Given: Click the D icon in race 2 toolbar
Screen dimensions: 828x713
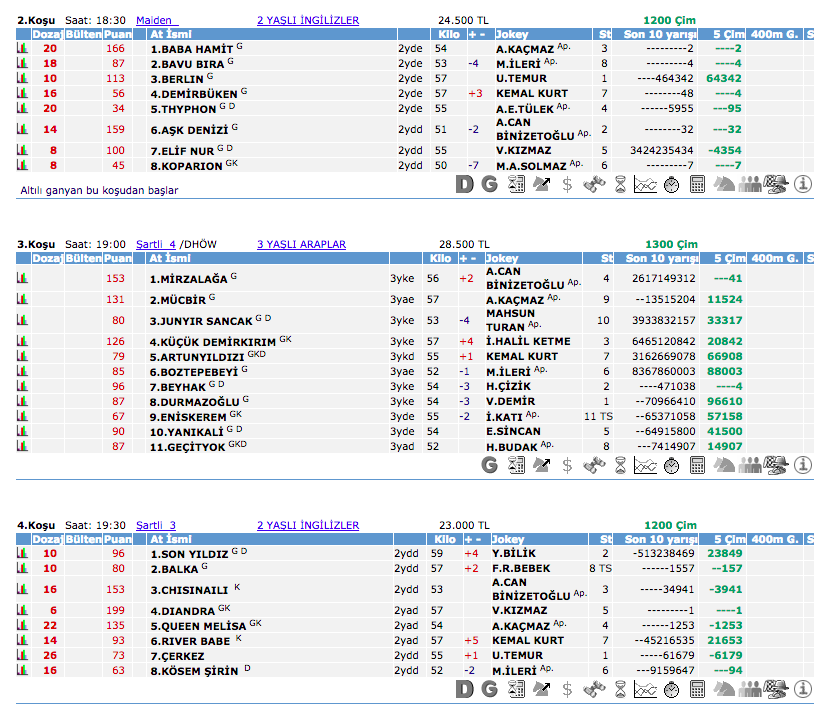Looking at the screenshot, I should coord(463,184).
